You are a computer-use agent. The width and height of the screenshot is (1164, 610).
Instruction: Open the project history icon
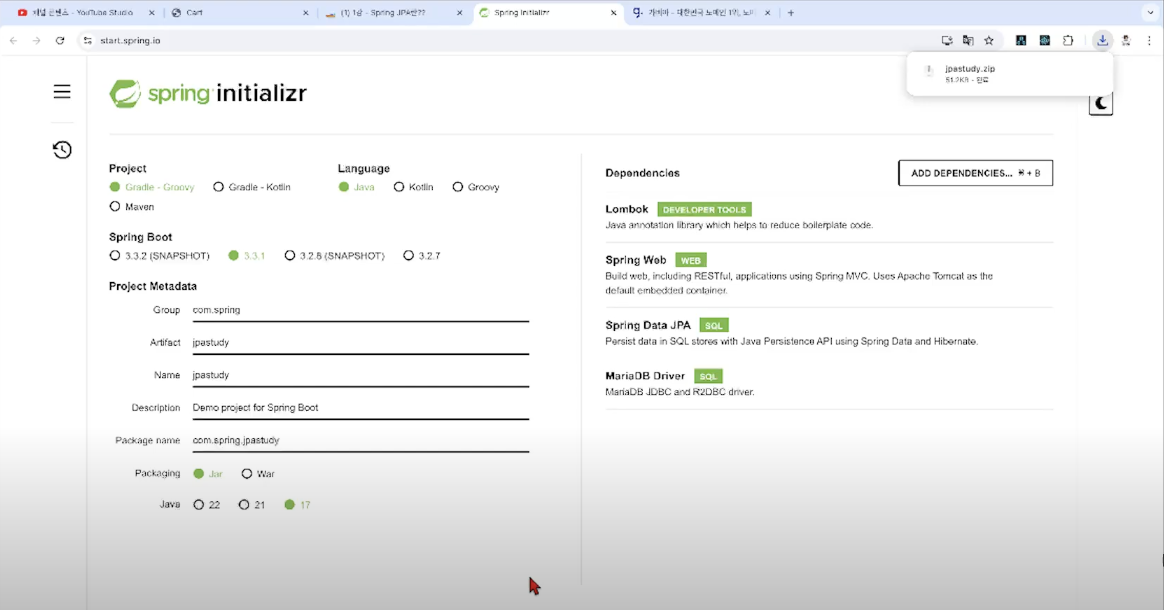(62, 150)
